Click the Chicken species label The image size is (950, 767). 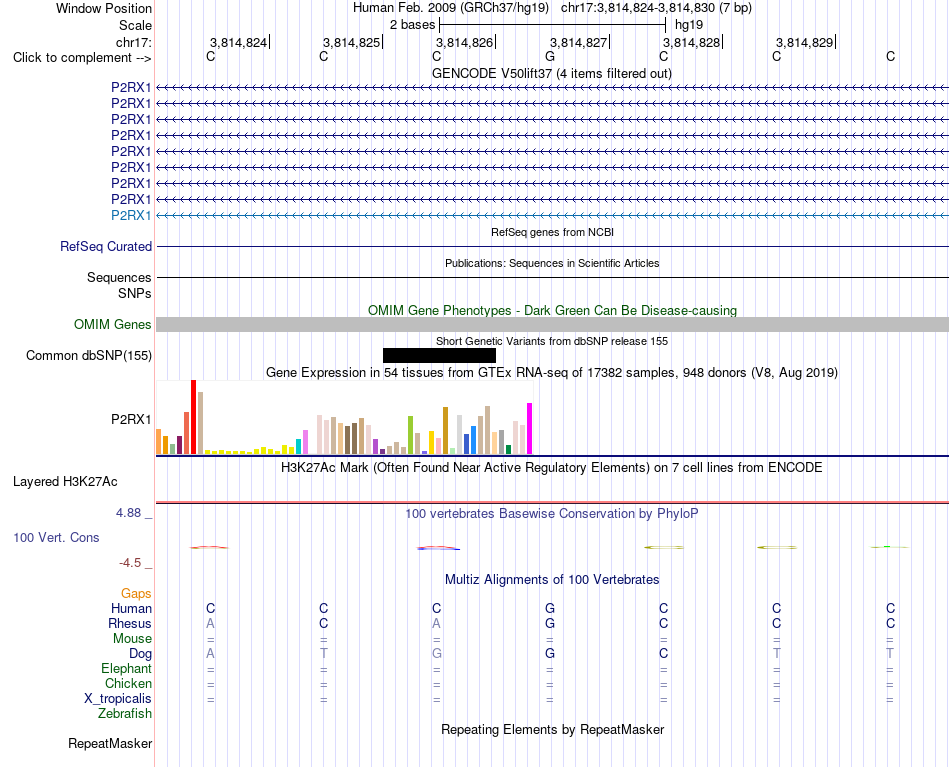coord(128,683)
